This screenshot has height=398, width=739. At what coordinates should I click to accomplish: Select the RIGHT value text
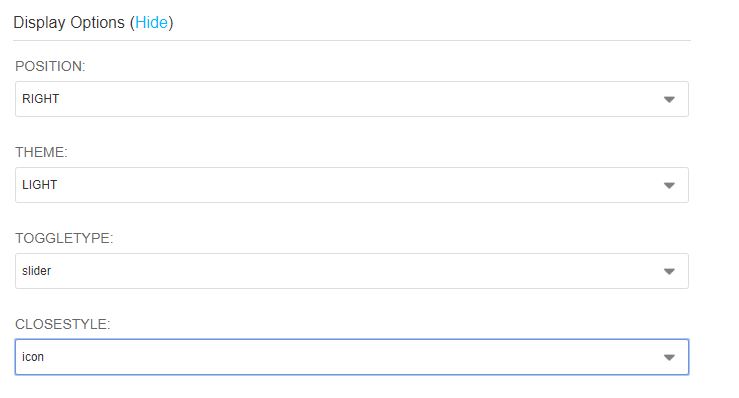41,99
